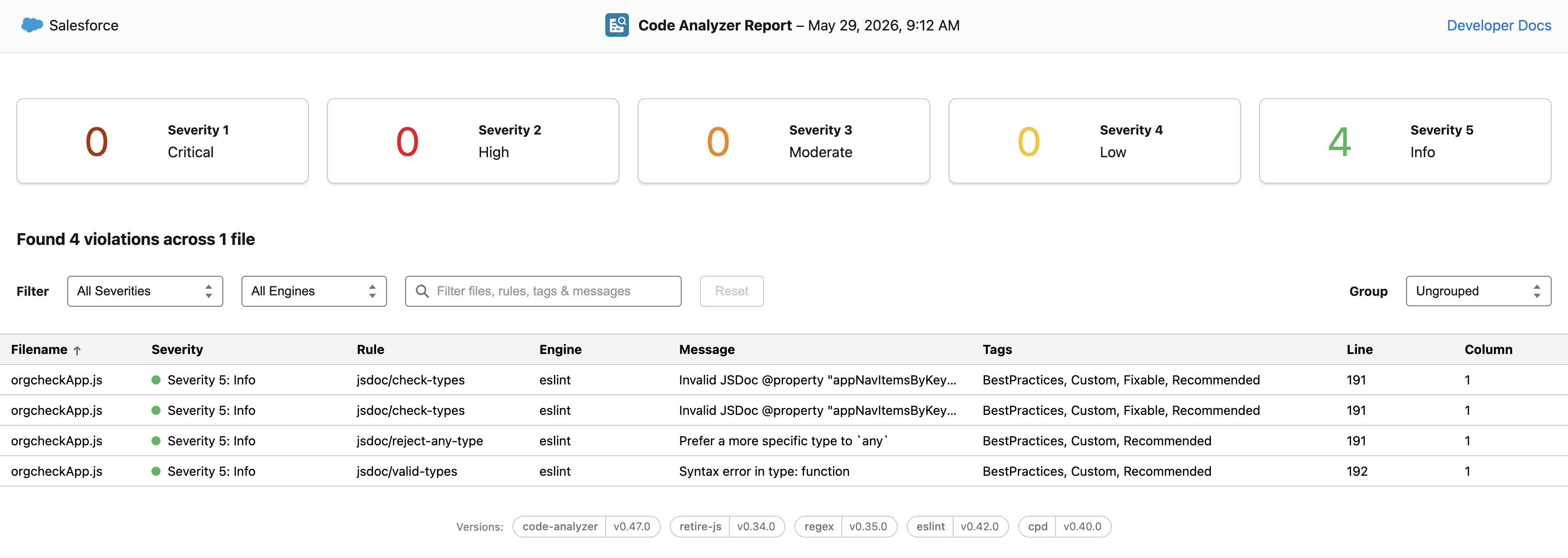Select the Severity 1 Critical card
Viewport: 1568px width, 558px height.
[162, 140]
